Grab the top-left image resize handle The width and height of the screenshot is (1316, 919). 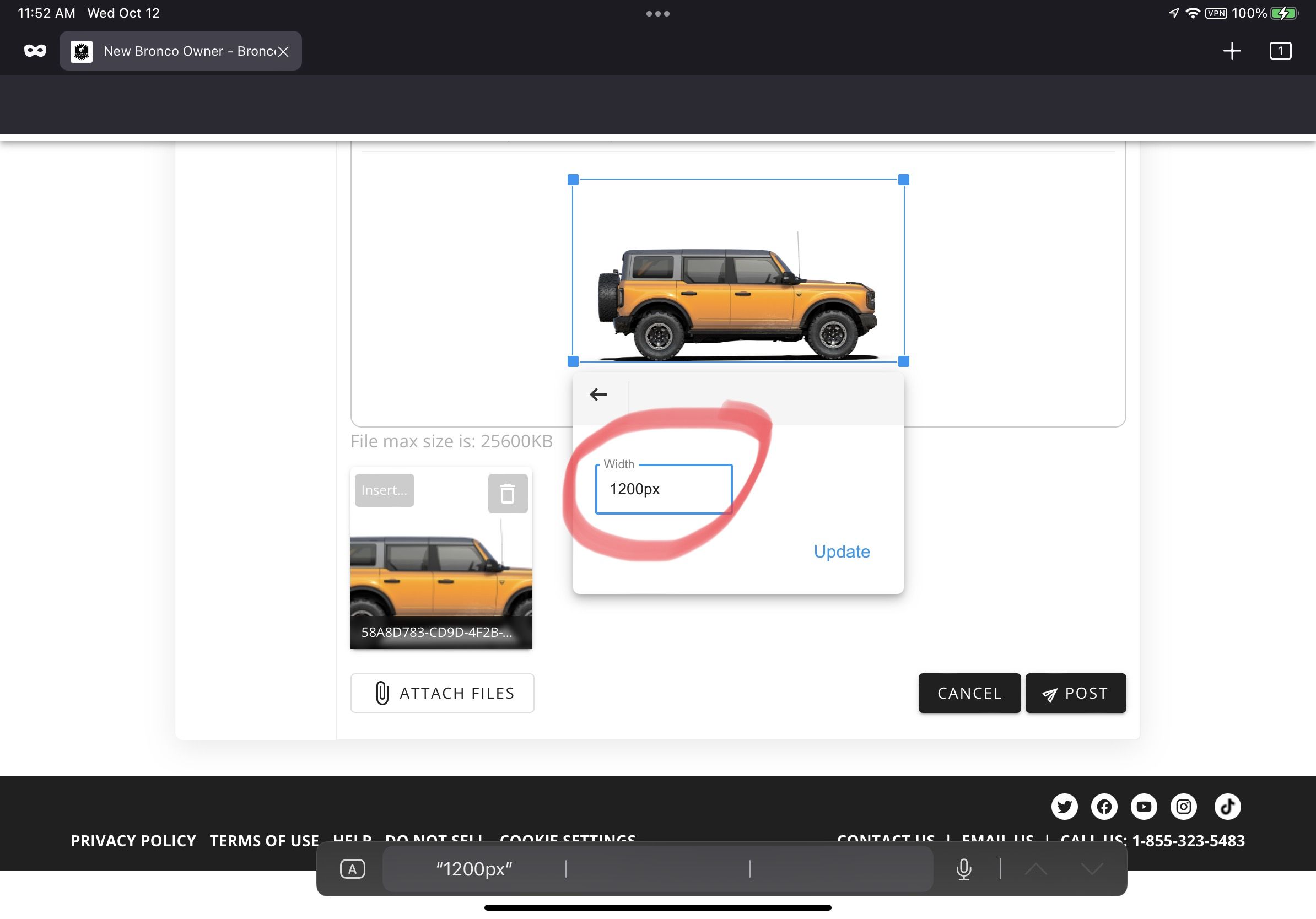573,179
